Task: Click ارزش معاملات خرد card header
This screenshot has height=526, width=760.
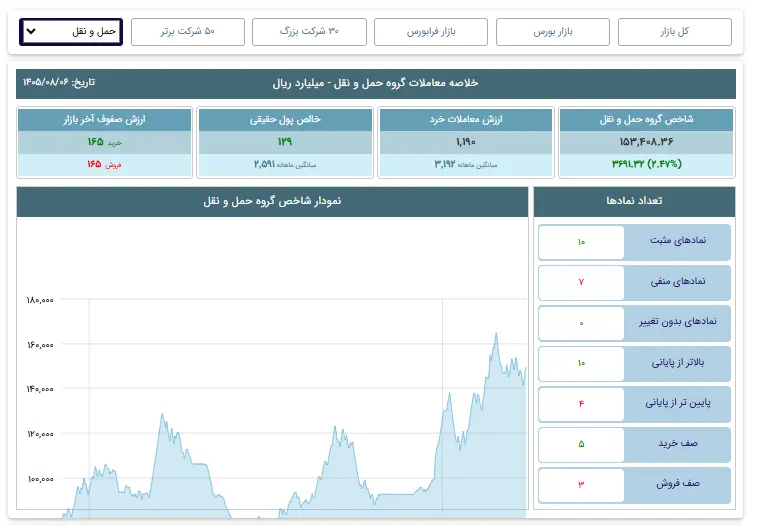Action: tap(466, 120)
